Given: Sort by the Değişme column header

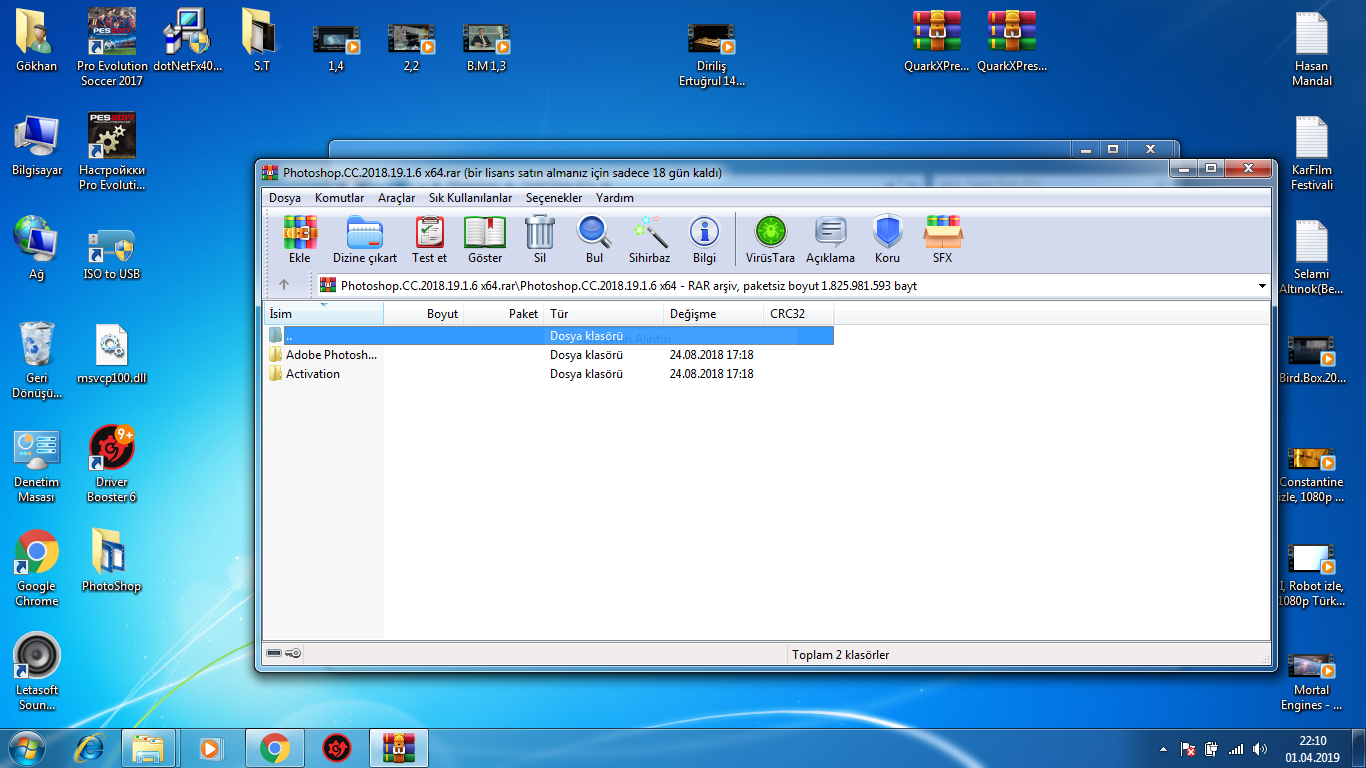Looking at the screenshot, I should pyautogui.click(x=714, y=313).
